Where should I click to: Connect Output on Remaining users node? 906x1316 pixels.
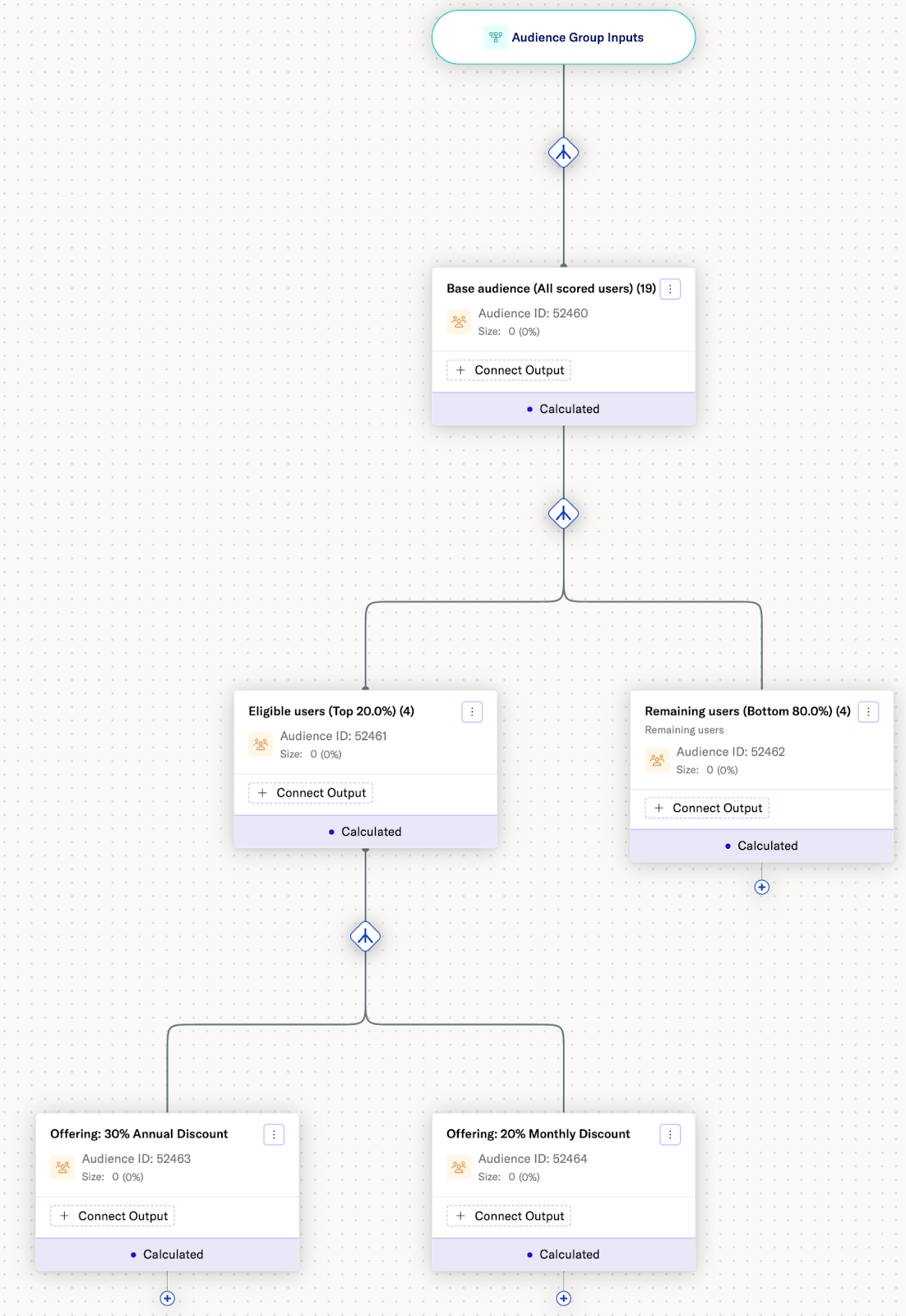(x=707, y=808)
